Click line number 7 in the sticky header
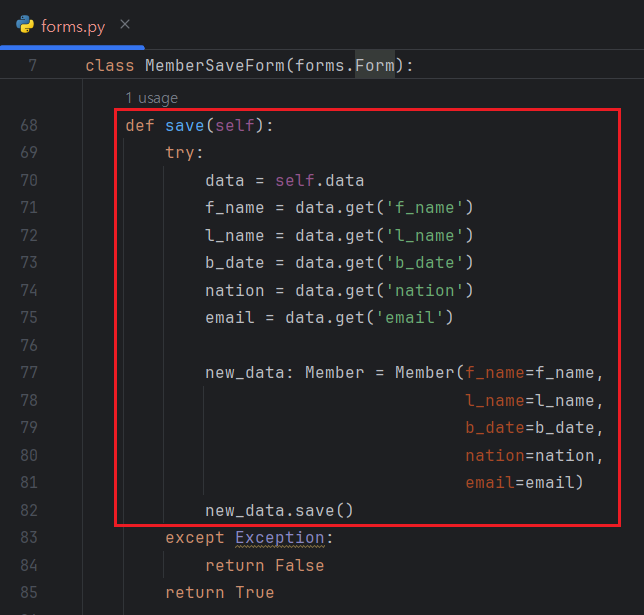 coord(32,66)
